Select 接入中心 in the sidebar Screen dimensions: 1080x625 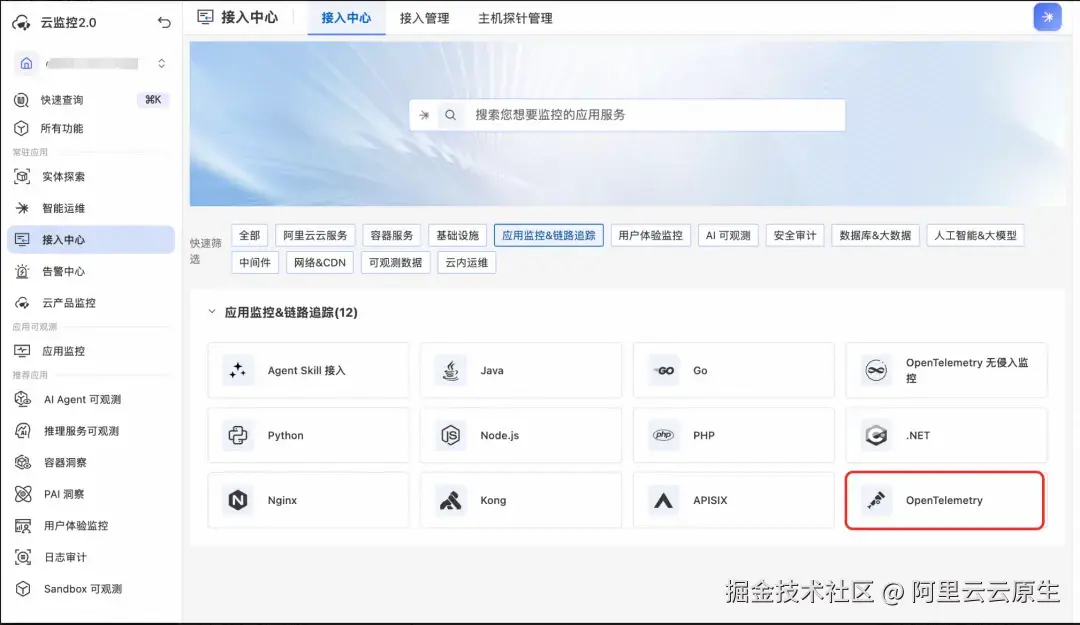pos(91,240)
